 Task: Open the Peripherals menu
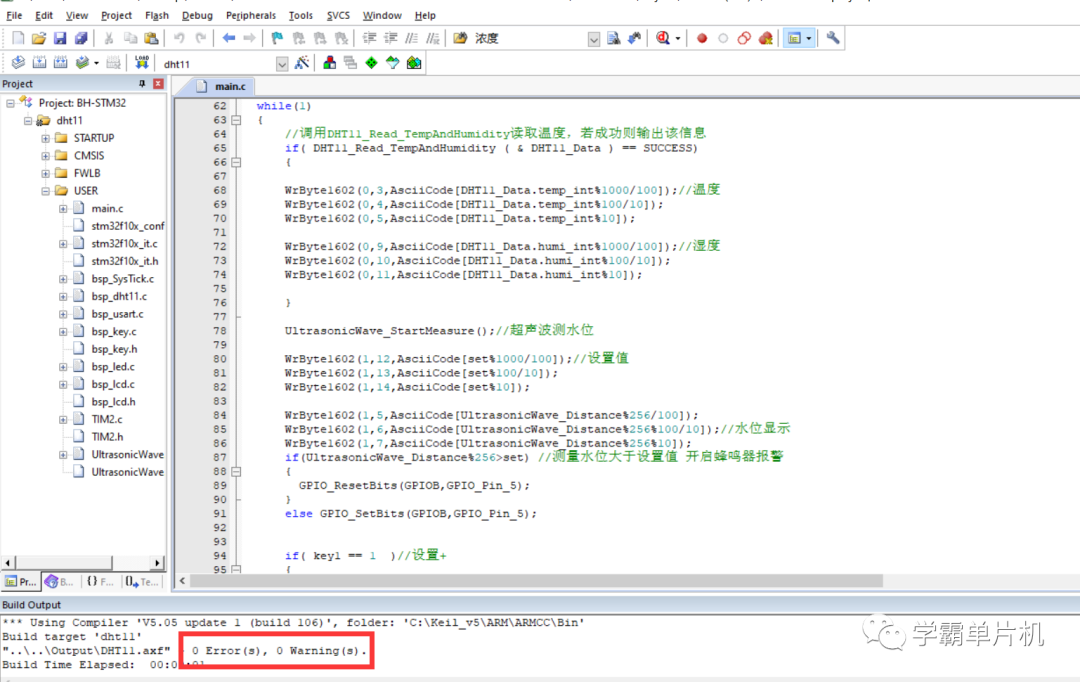(x=251, y=15)
